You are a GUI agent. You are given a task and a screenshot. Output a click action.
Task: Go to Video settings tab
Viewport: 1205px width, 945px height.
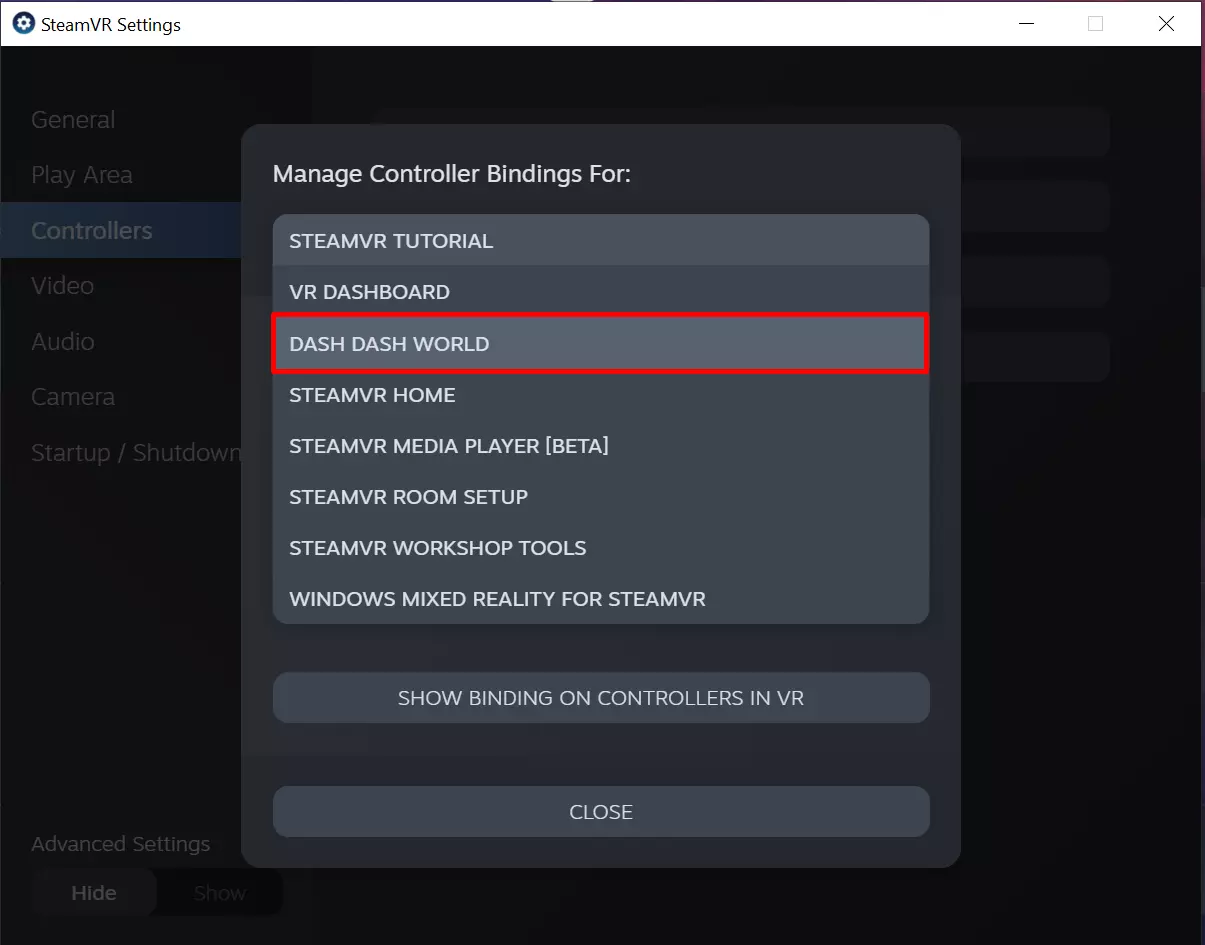[62, 286]
